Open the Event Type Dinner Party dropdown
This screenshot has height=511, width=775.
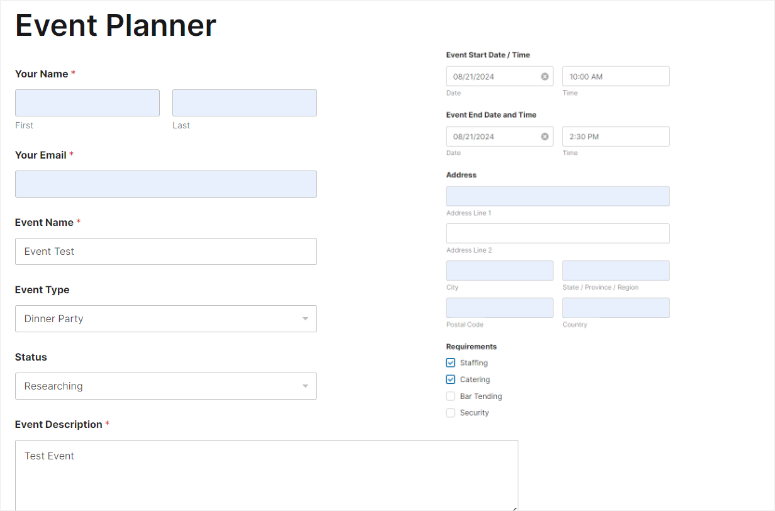click(166, 319)
